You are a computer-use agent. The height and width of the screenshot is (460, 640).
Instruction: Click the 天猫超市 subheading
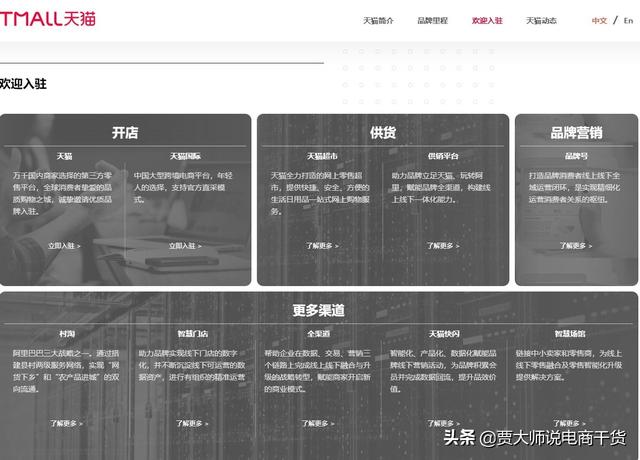tap(322, 156)
